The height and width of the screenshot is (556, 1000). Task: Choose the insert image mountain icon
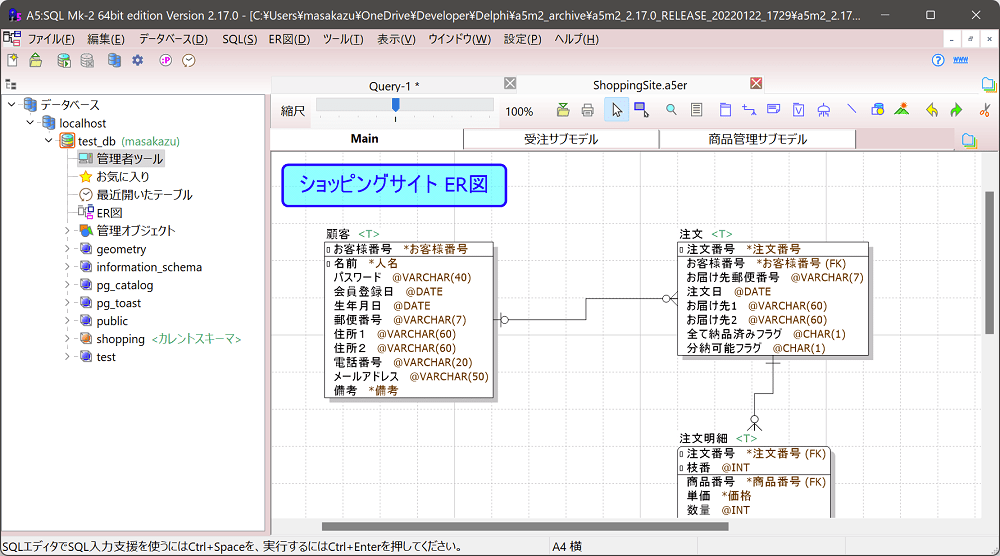902,109
